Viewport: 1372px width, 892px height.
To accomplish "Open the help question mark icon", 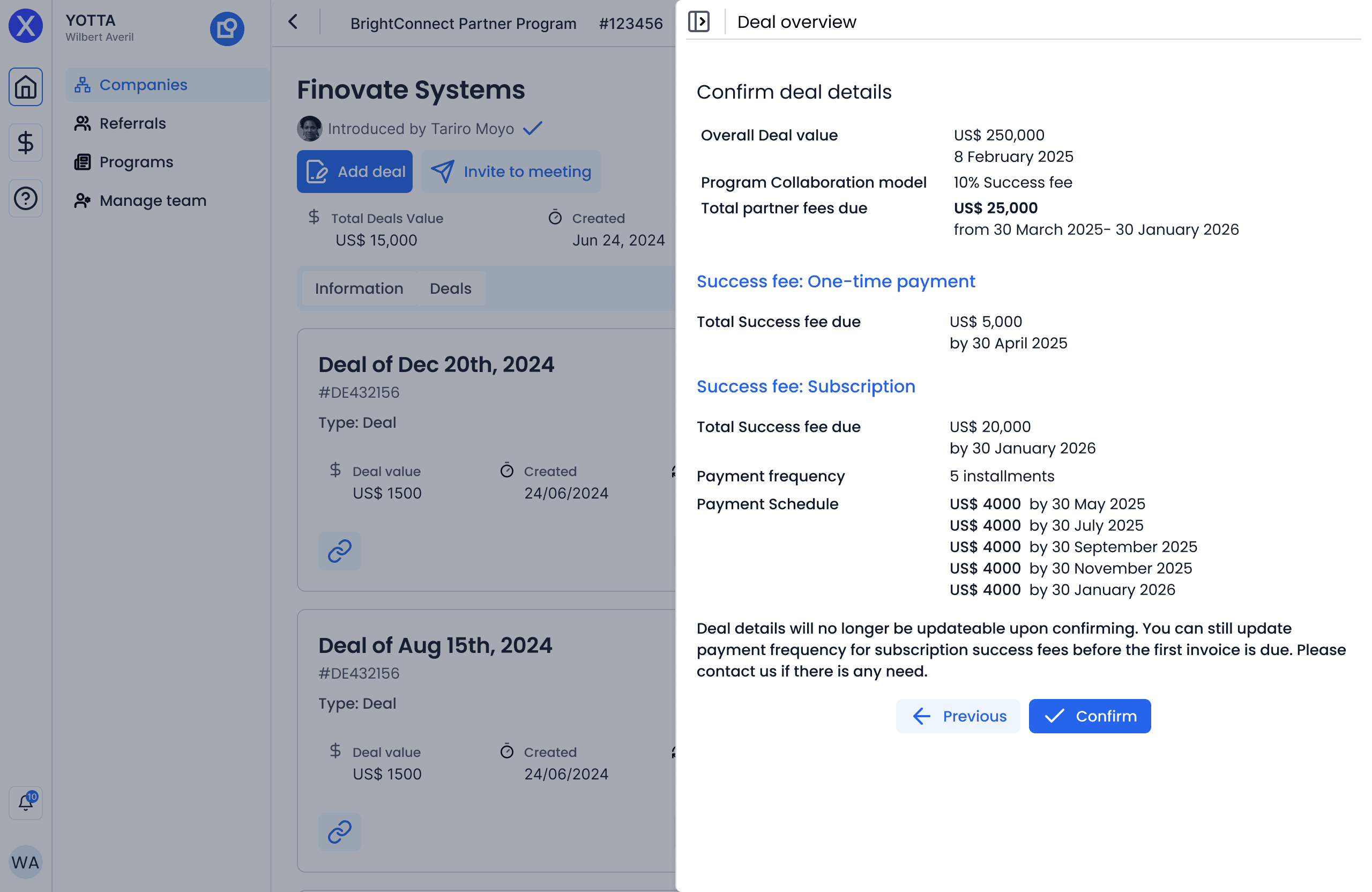I will point(25,198).
